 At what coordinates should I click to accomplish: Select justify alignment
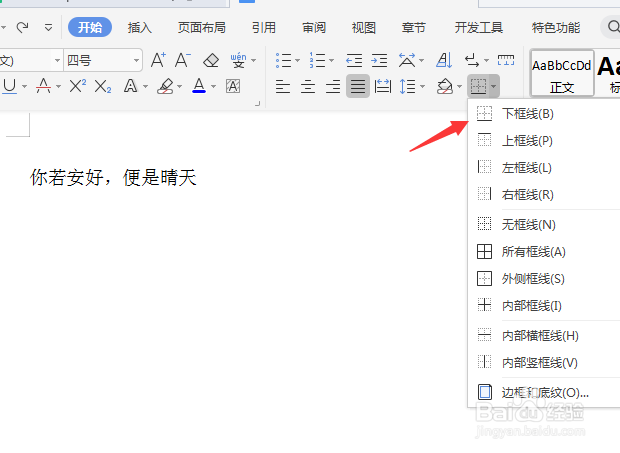358,86
